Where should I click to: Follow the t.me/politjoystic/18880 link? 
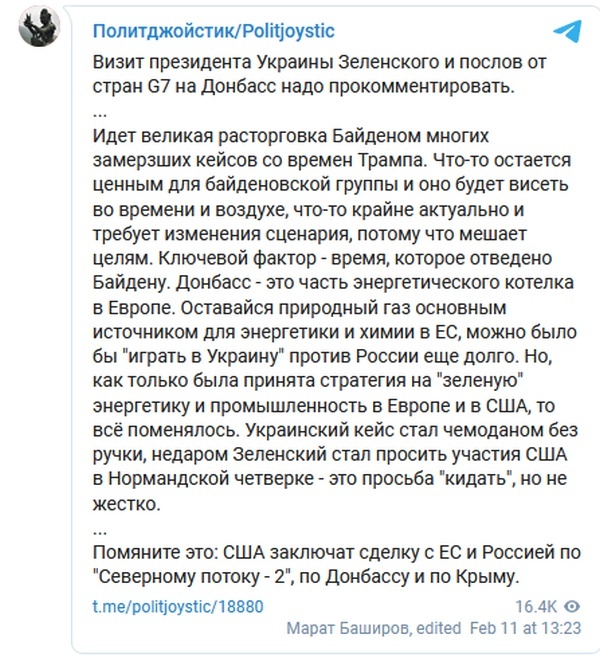point(178,607)
